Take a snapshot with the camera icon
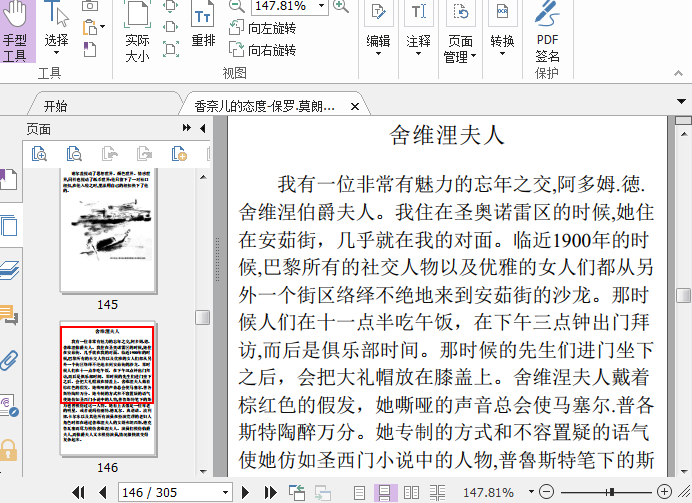This screenshot has height=503, width=692. click(90, 5)
